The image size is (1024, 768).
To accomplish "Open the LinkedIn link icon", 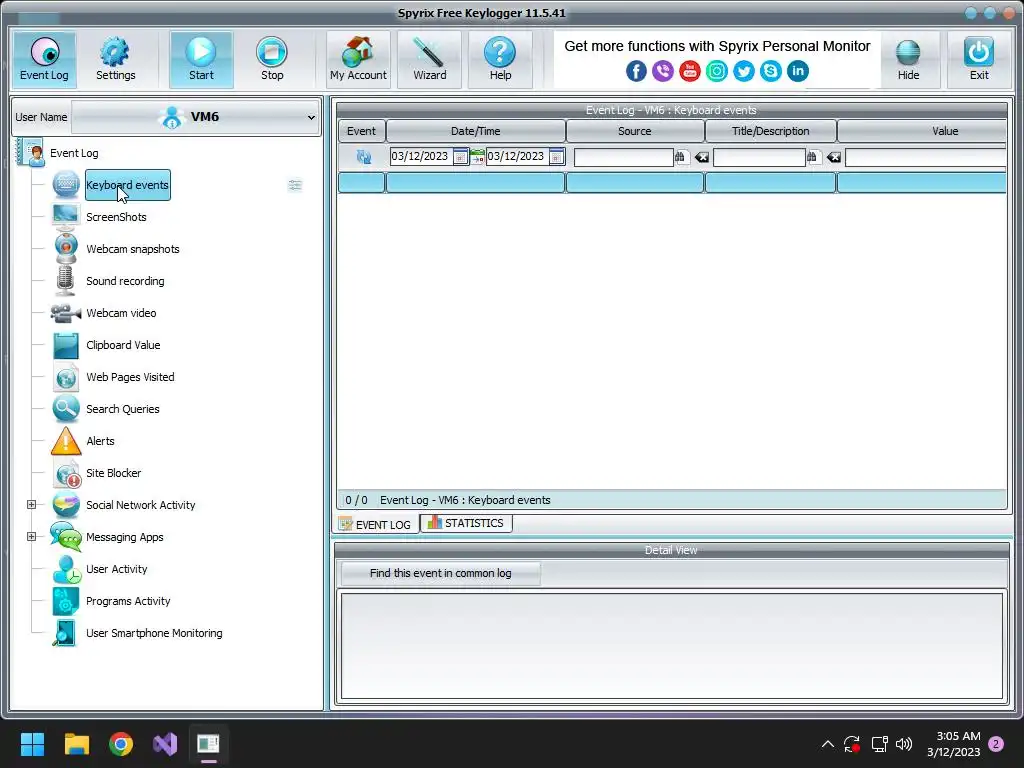I will (797, 71).
